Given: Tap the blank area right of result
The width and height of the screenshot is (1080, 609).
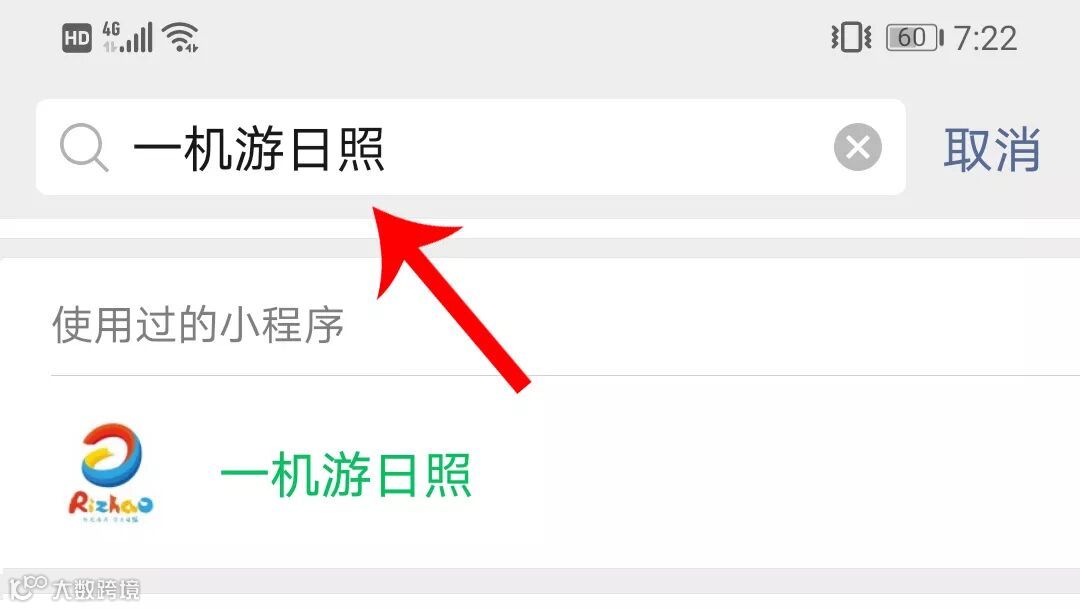Looking at the screenshot, I should (776, 473).
